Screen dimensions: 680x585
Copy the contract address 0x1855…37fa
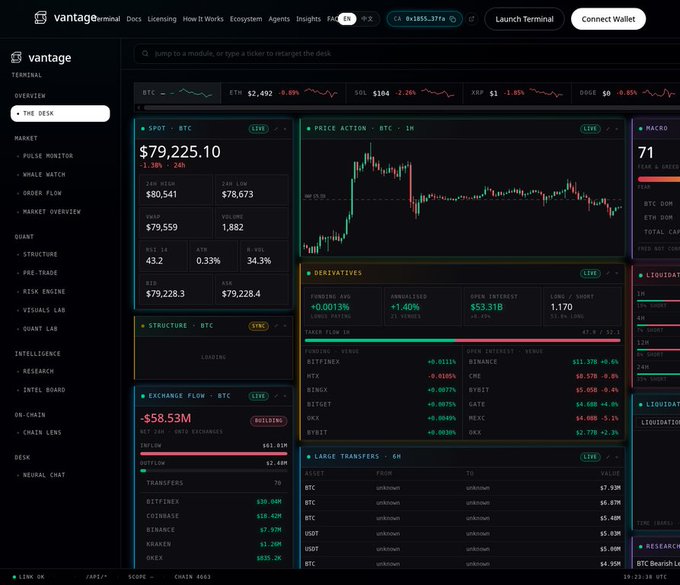tap(452, 19)
